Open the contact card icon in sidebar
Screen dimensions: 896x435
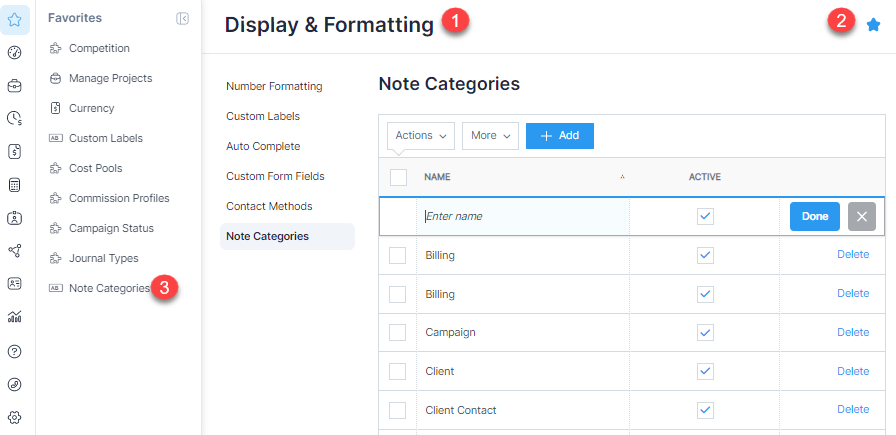click(15, 284)
